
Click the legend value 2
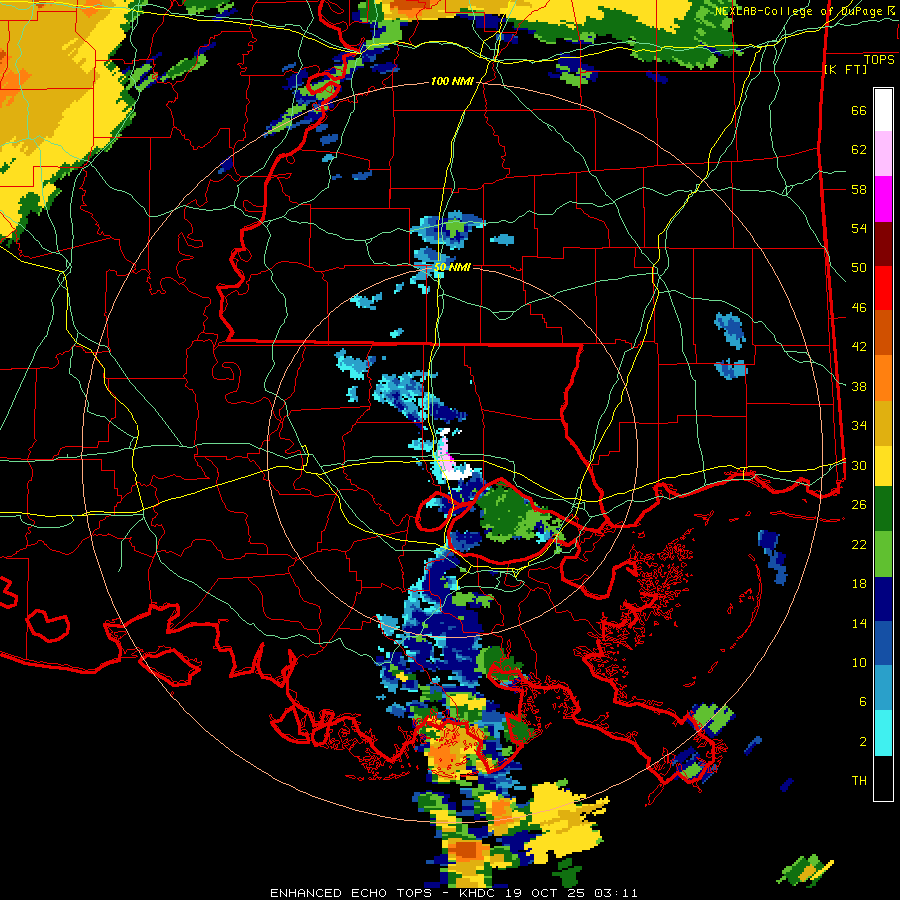coord(863,742)
